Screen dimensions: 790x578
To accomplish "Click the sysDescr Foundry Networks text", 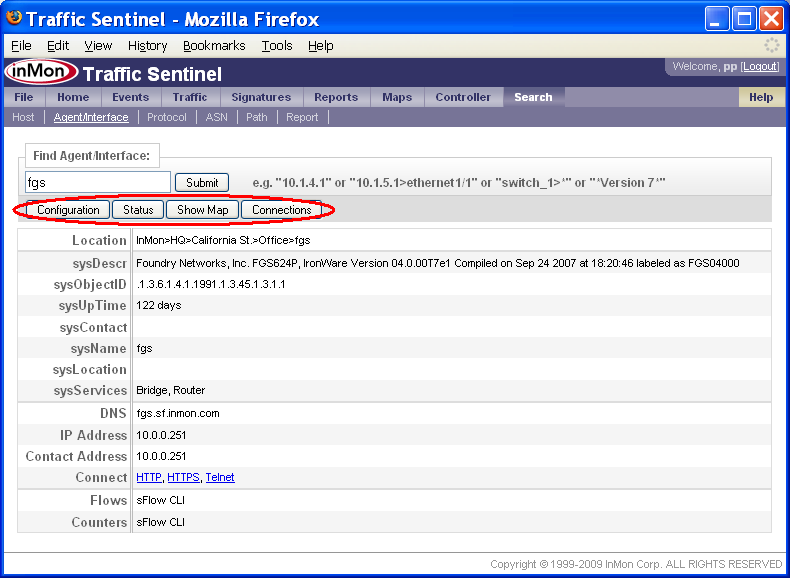I will 438,263.
